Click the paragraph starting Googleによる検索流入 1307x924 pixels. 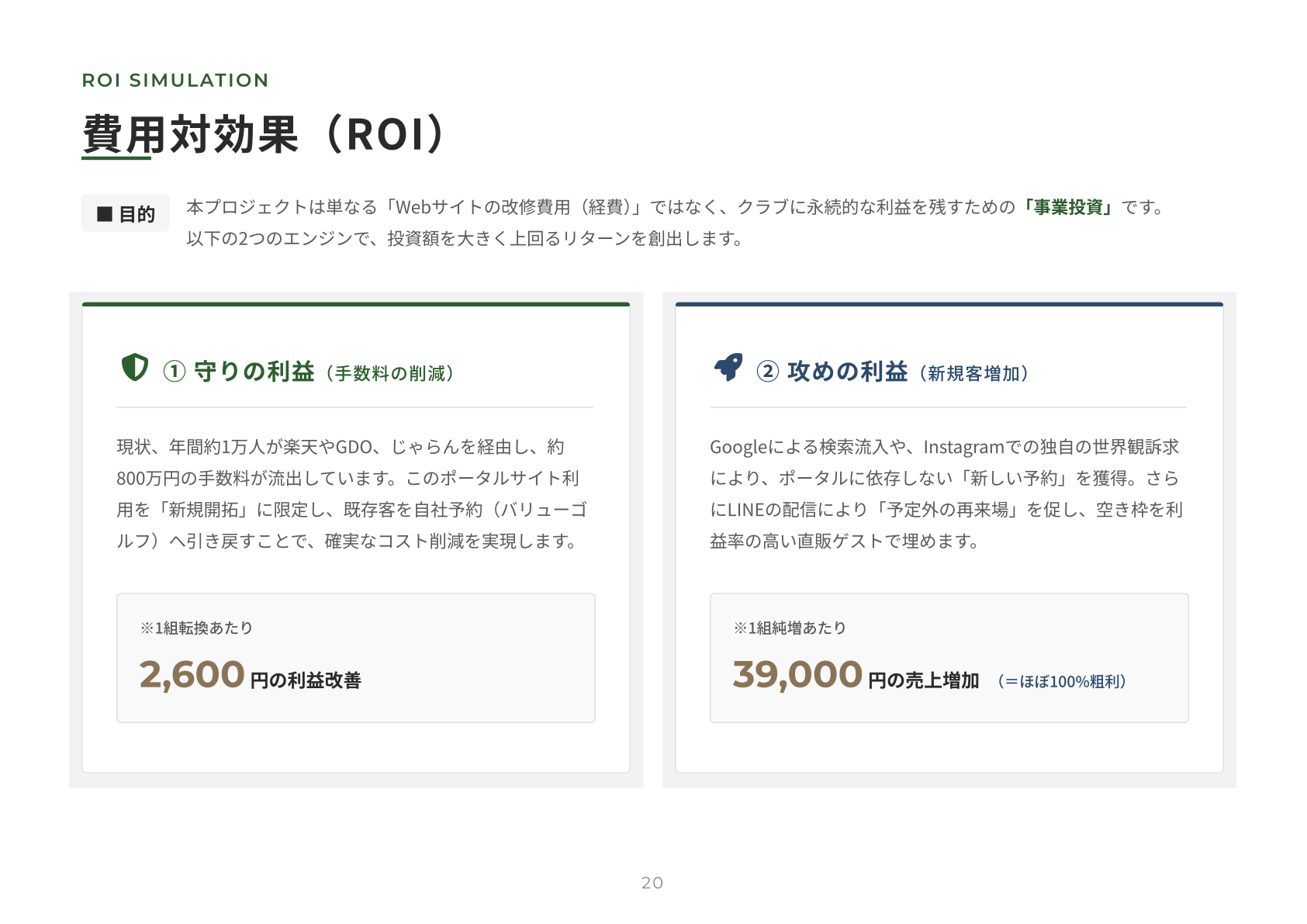(x=946, y=493)
